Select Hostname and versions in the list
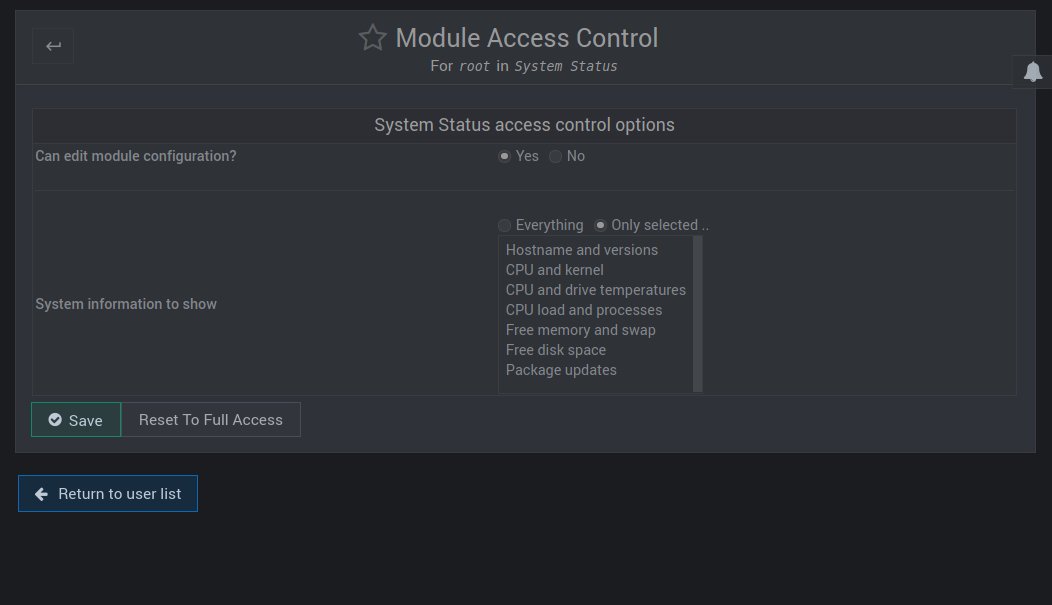The height and width of the screenshot is (605, 1052). (582, 250)
